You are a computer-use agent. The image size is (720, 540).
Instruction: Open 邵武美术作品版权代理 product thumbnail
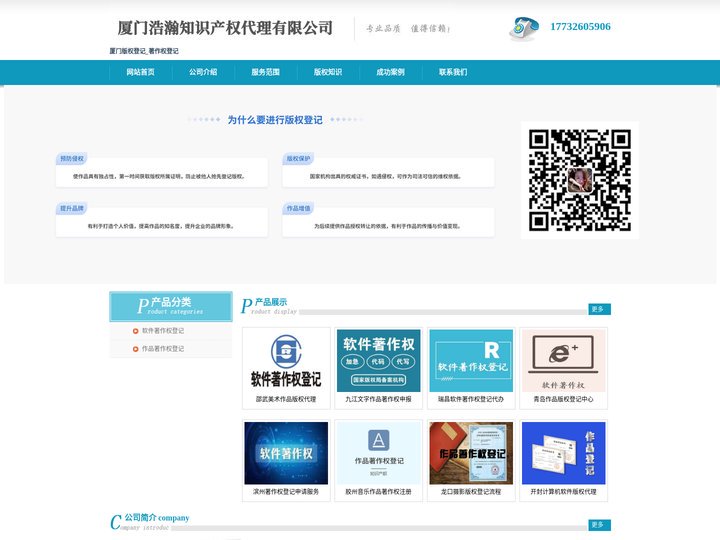(x=286, y=361)
